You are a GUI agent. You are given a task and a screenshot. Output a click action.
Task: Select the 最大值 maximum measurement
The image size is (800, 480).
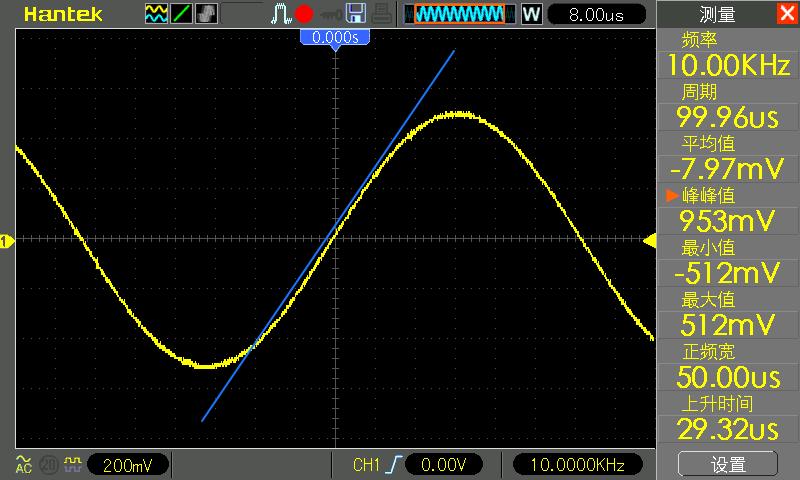[x=708, y=300]
